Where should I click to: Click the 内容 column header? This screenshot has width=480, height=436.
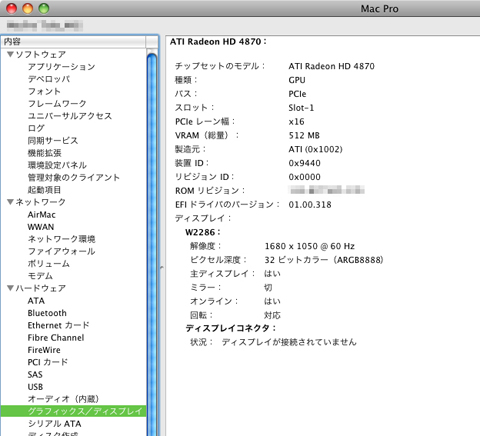click(73, 42)
